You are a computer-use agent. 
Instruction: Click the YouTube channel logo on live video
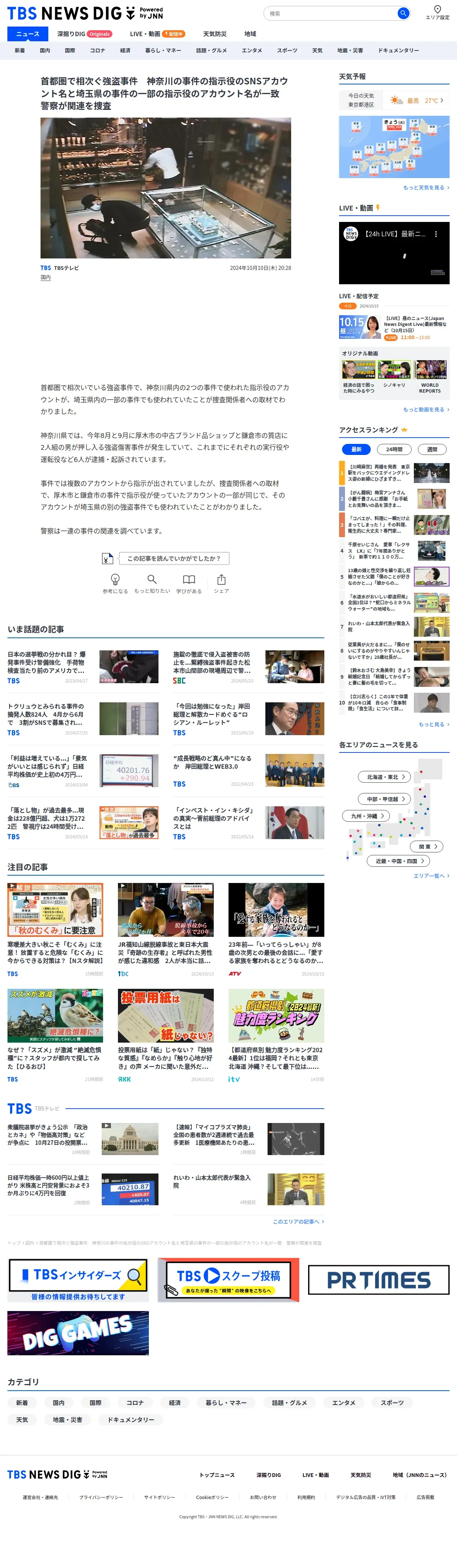coord(351,234)
